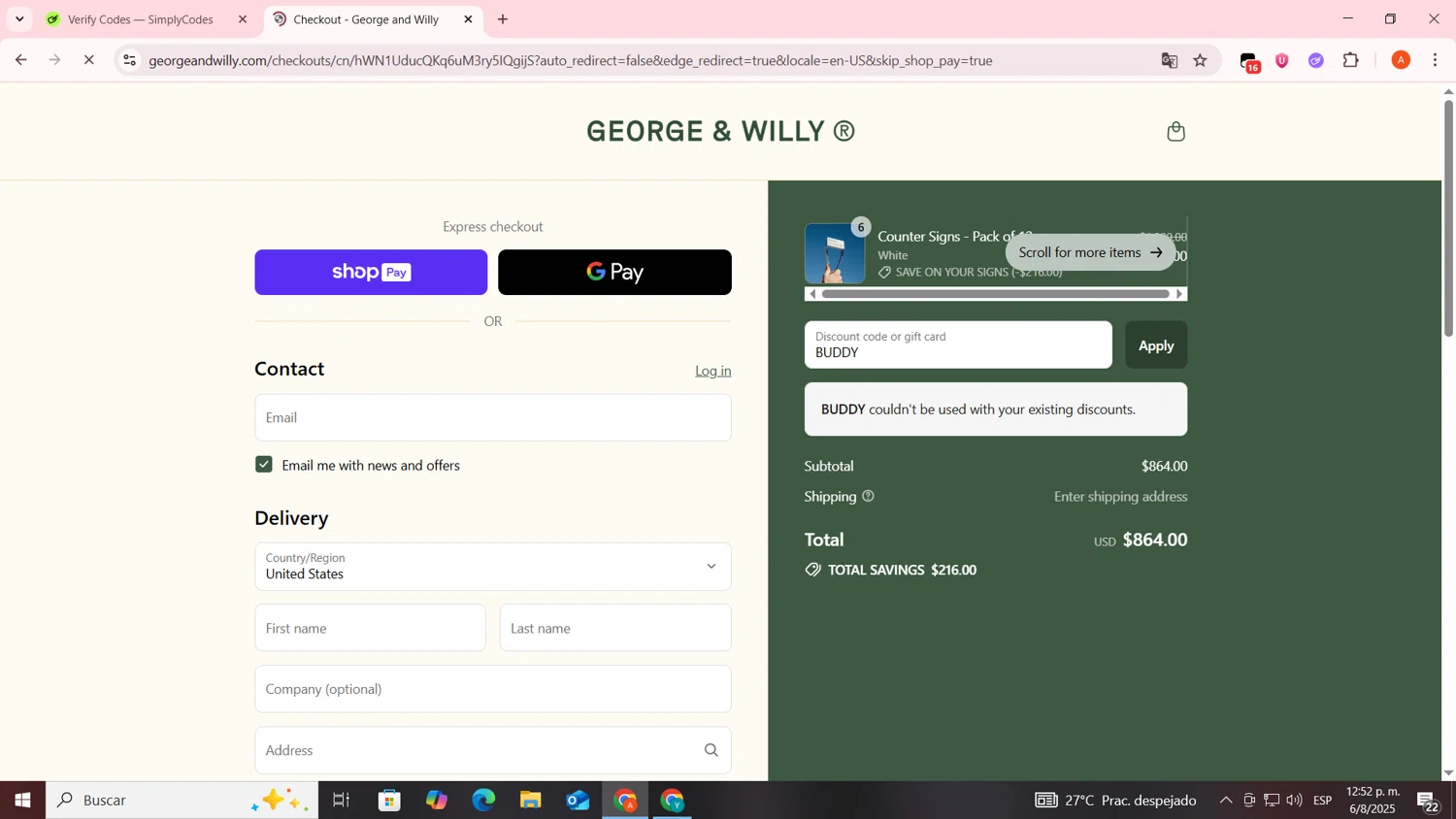Viewport: 1456px width, 819px height.
Task: Stop loading the page
Action: (88, 60)
